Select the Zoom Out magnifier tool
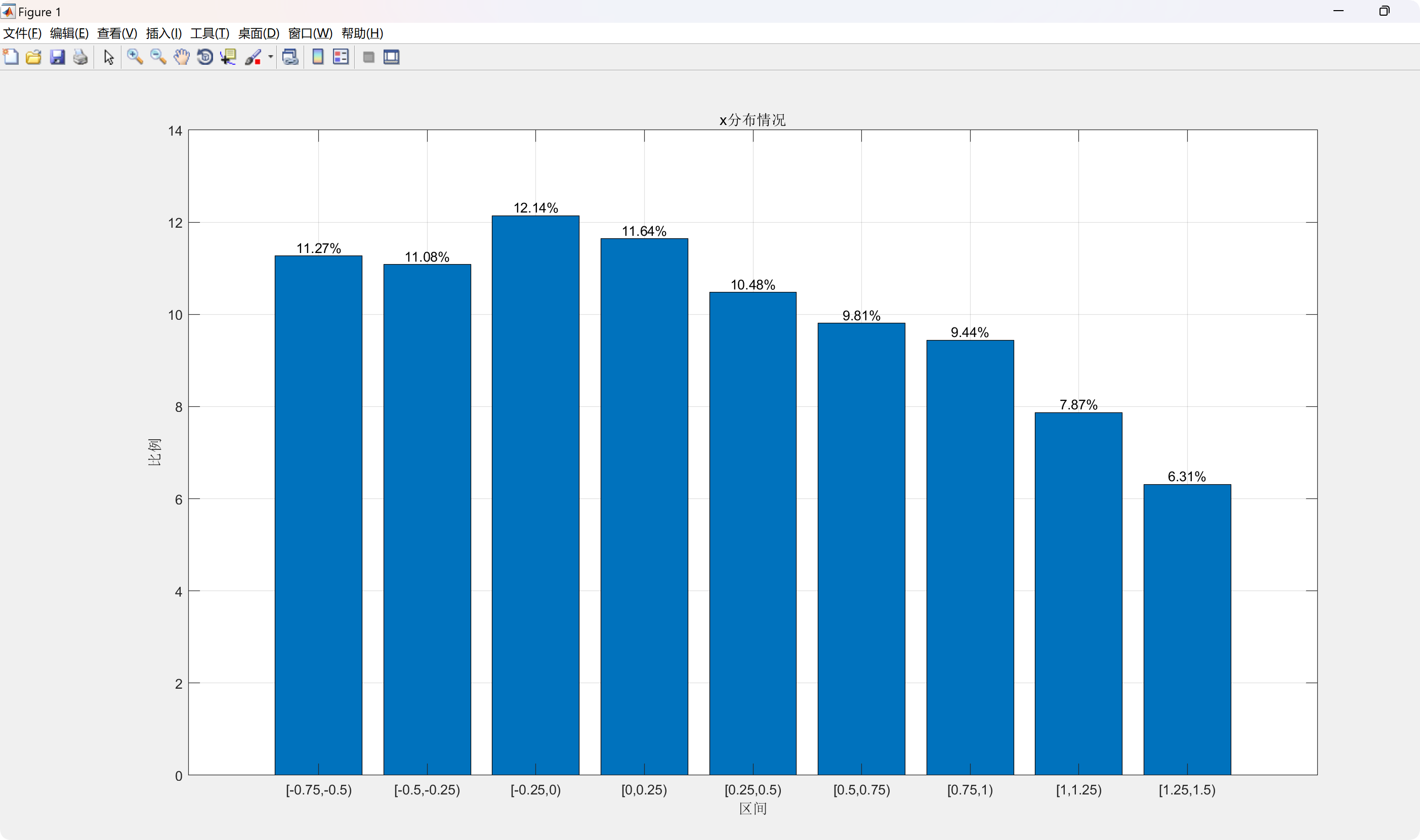The height and width of the screenshot is (840, 1420). click(x=158, y=57)
